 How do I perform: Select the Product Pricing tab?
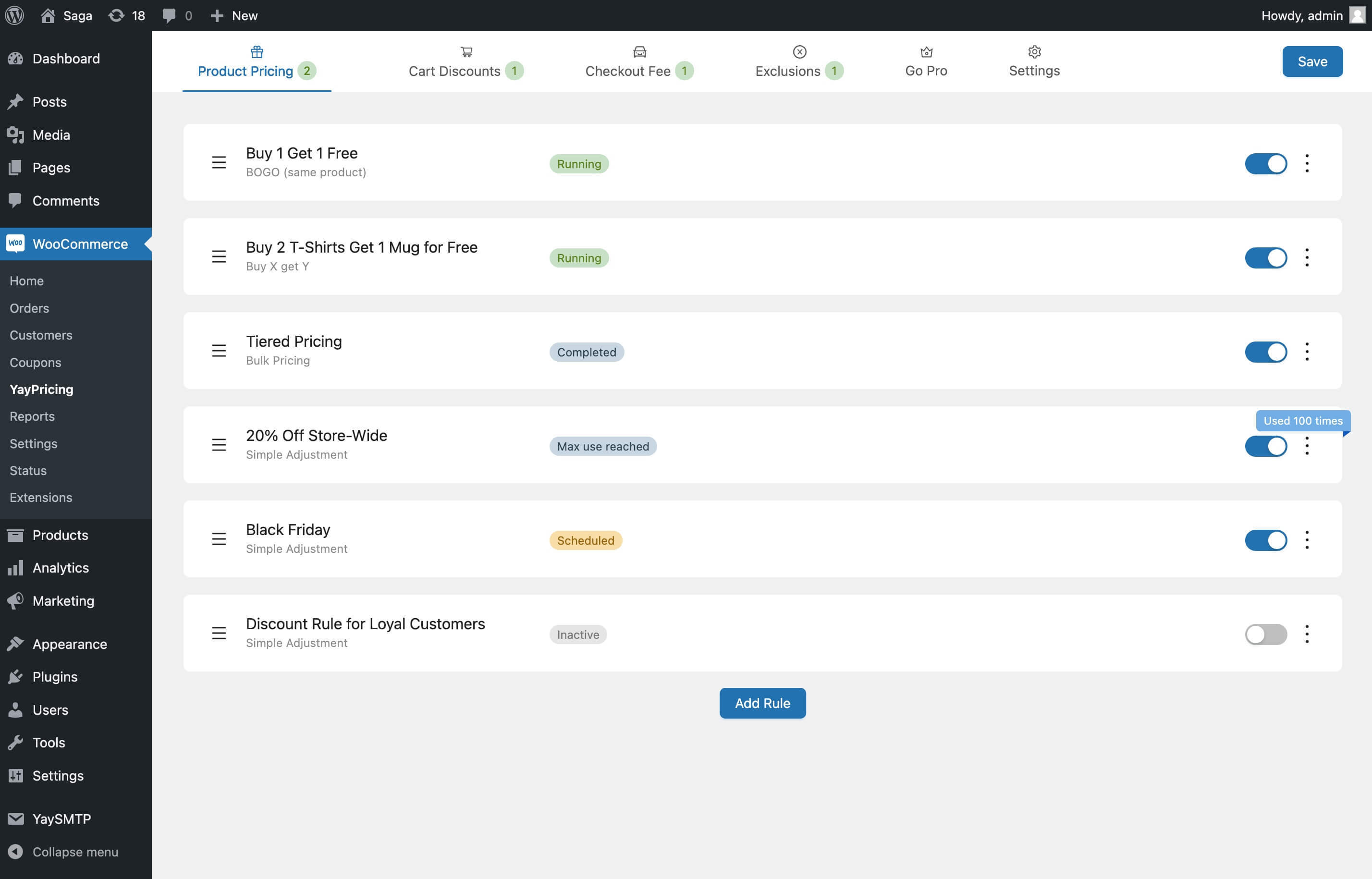(256, 61)
